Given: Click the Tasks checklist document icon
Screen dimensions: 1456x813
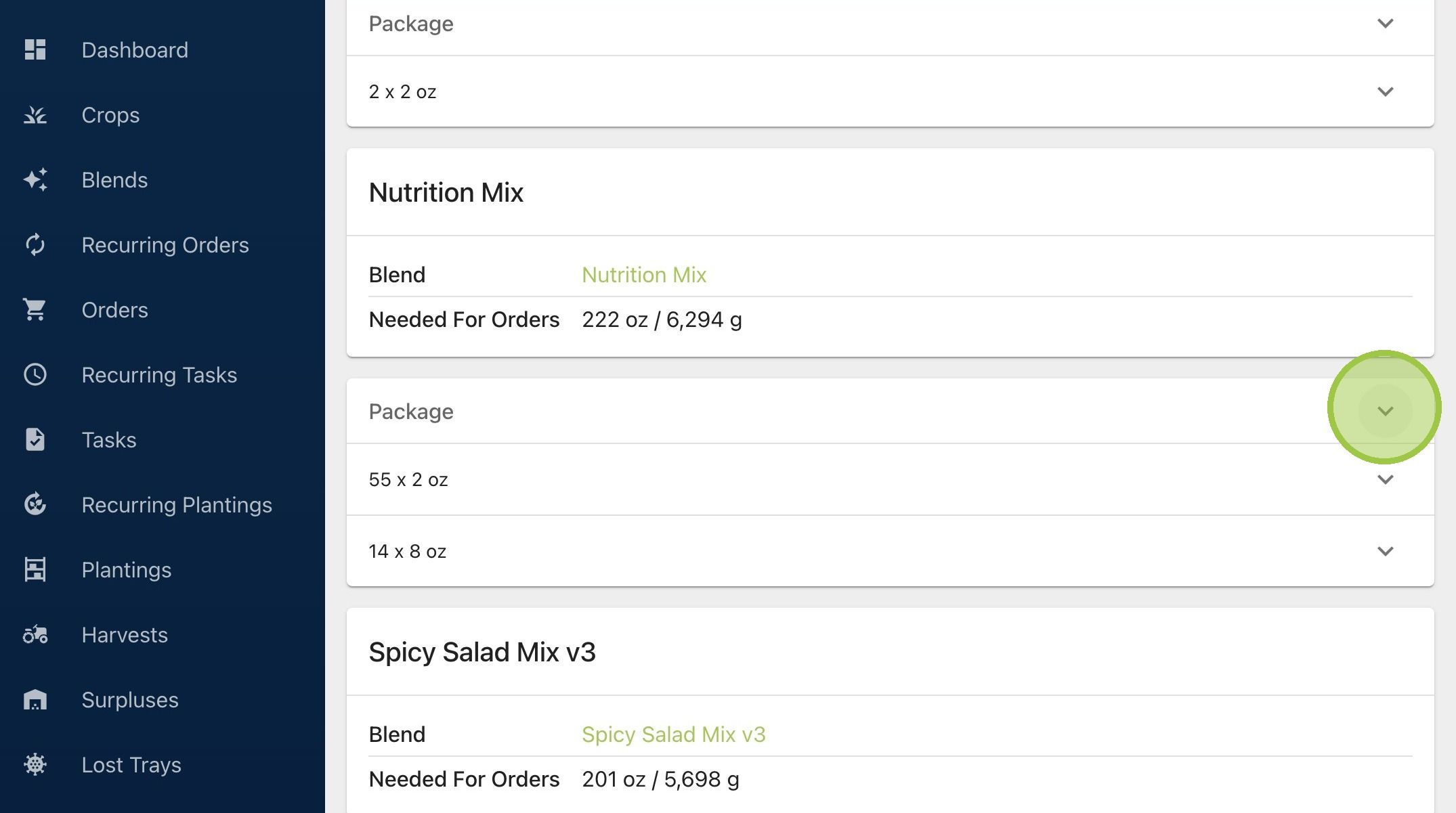Looking at the screenshot, I should tap(35, 439).
